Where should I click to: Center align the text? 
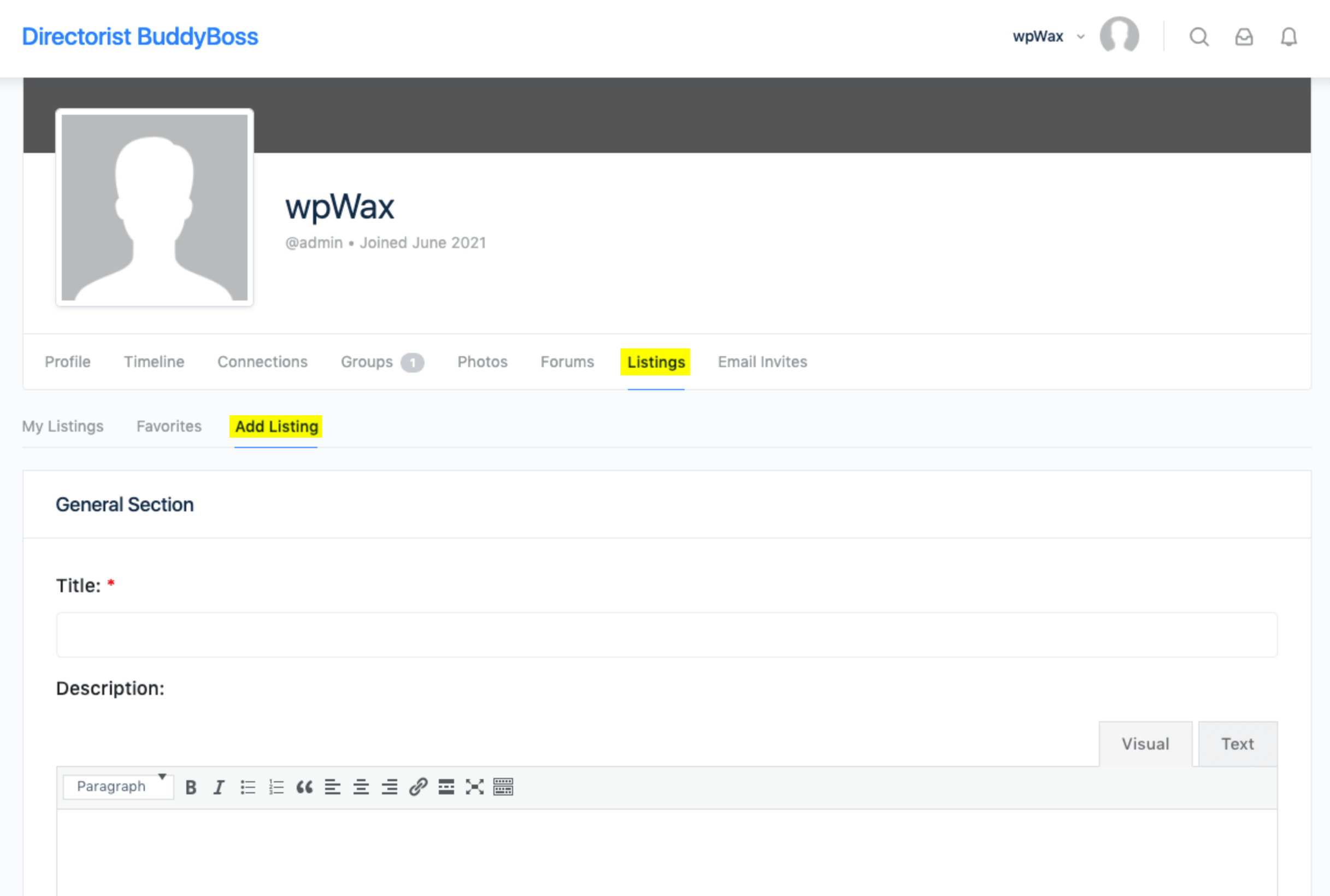tap(361, 787)
